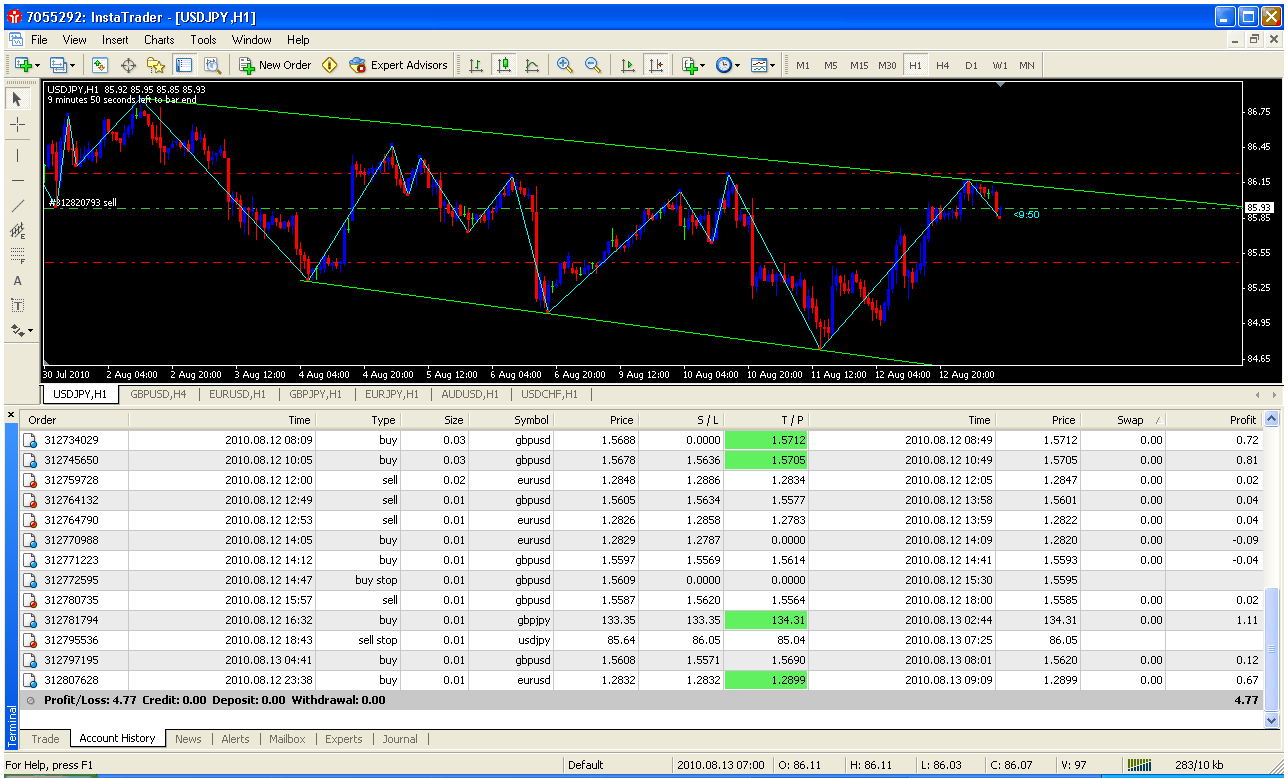
Task: Click the Zoom Out magnifier icon
Action: tap(593, 65)
